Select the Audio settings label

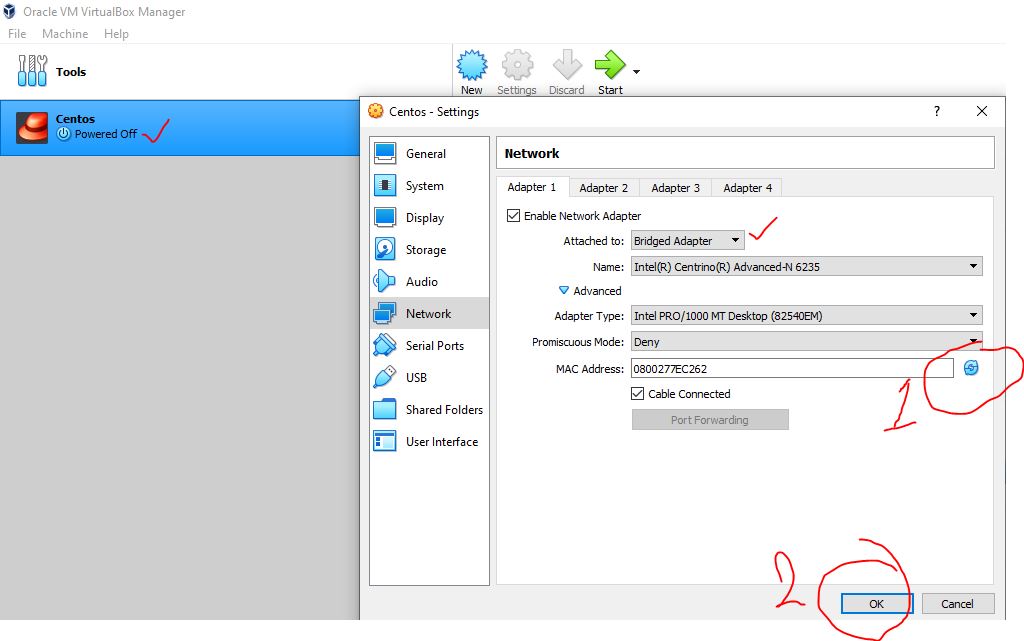[422, 281]
